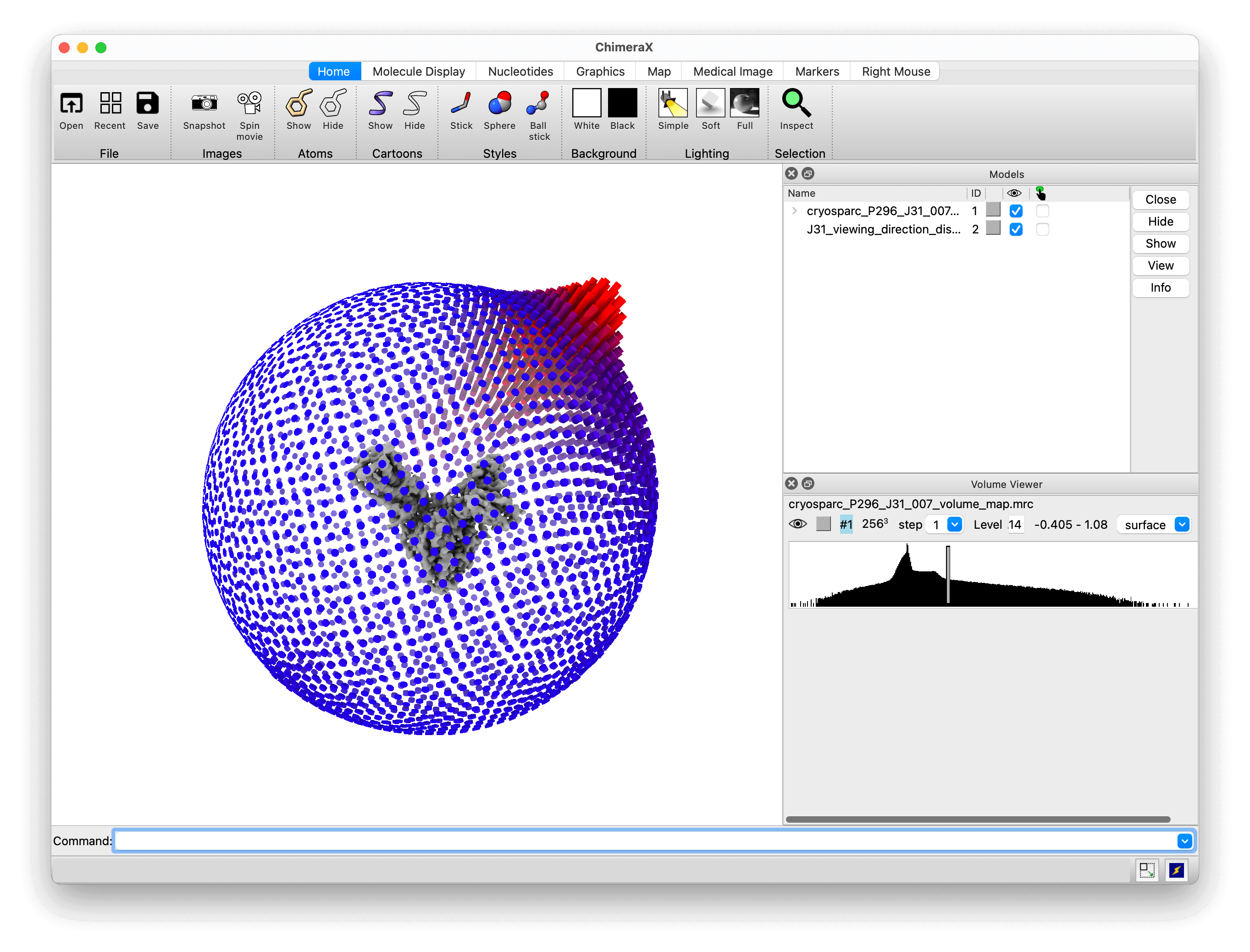Switch to the Map tab
This screenshot has width=1250, height=952.
point(659,72)
